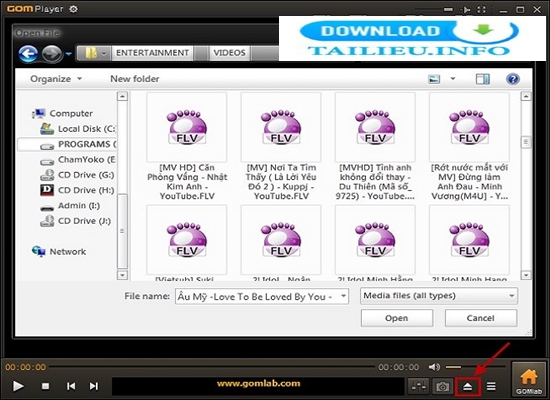Toggle the pin-on-top icon in title bar
This screenshot has height=400, width=550.
point(466,9)
